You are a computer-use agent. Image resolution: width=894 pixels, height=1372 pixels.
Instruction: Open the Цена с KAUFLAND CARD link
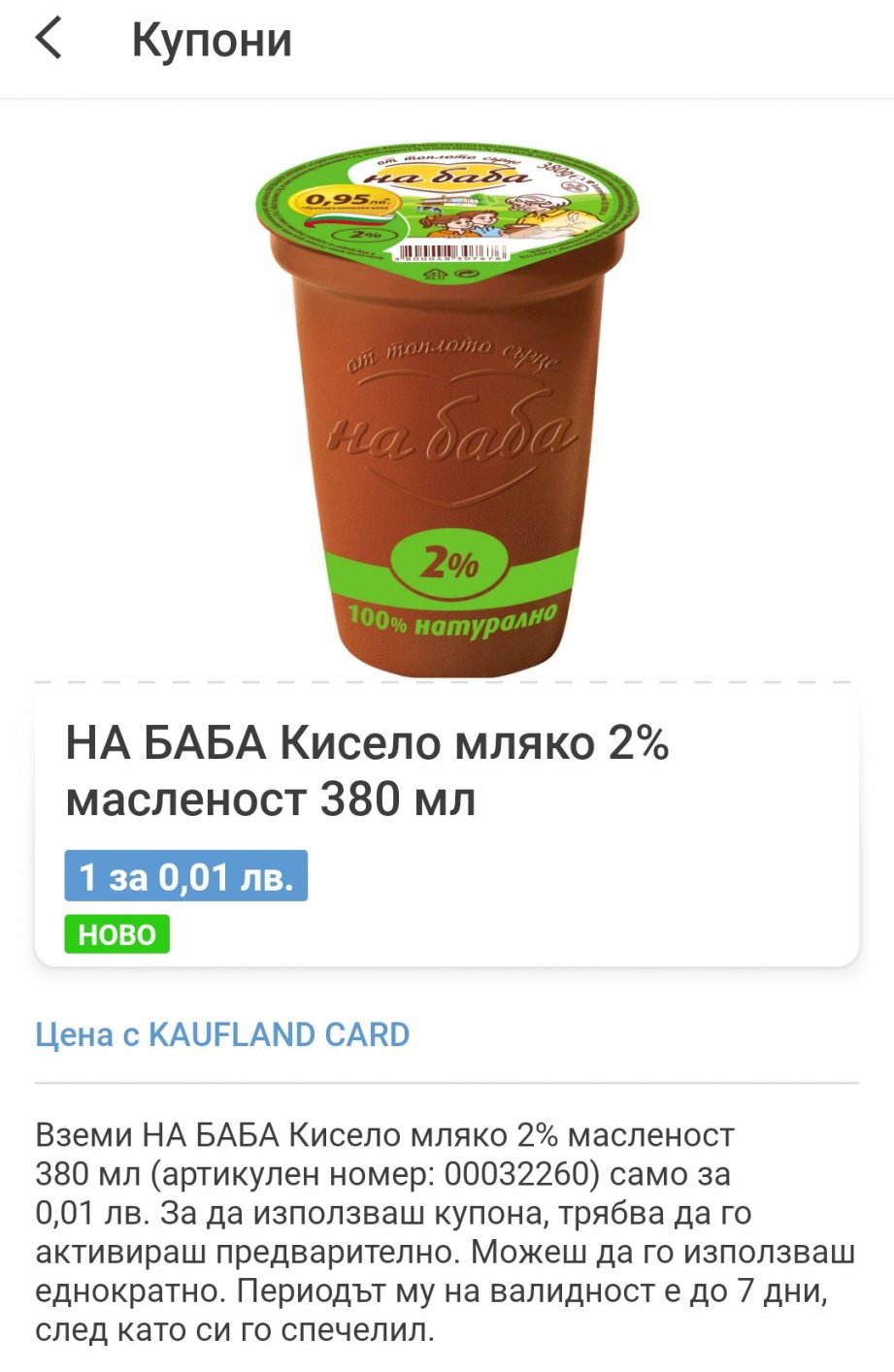coord(222,1034)
